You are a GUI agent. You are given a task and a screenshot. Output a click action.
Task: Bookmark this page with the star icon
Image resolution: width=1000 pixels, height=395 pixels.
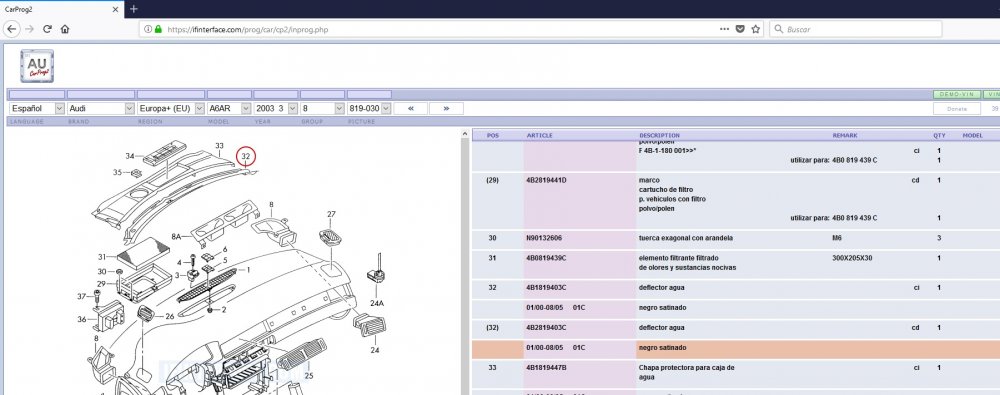point(756,29)
